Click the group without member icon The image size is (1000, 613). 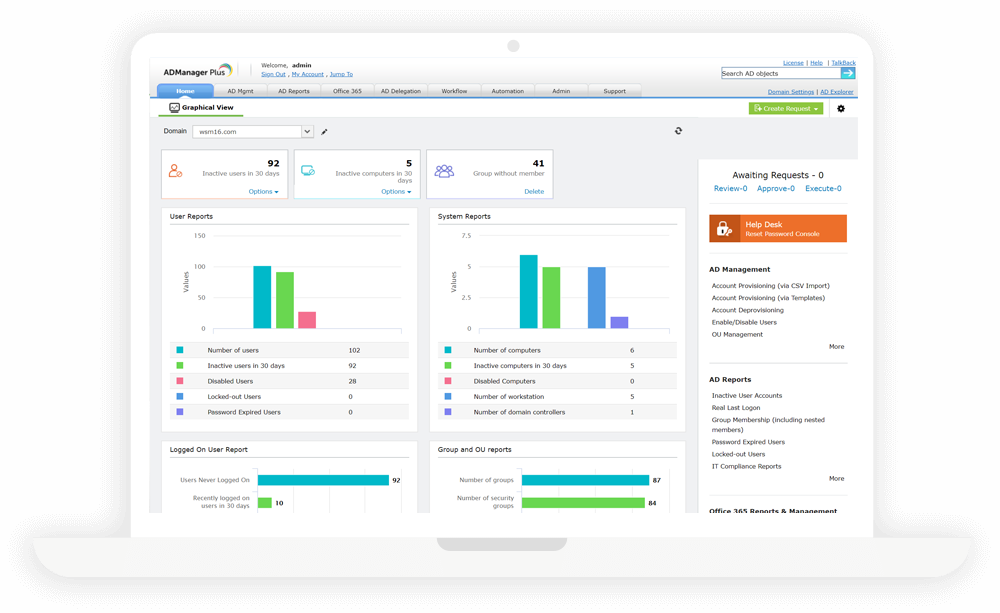444,171
